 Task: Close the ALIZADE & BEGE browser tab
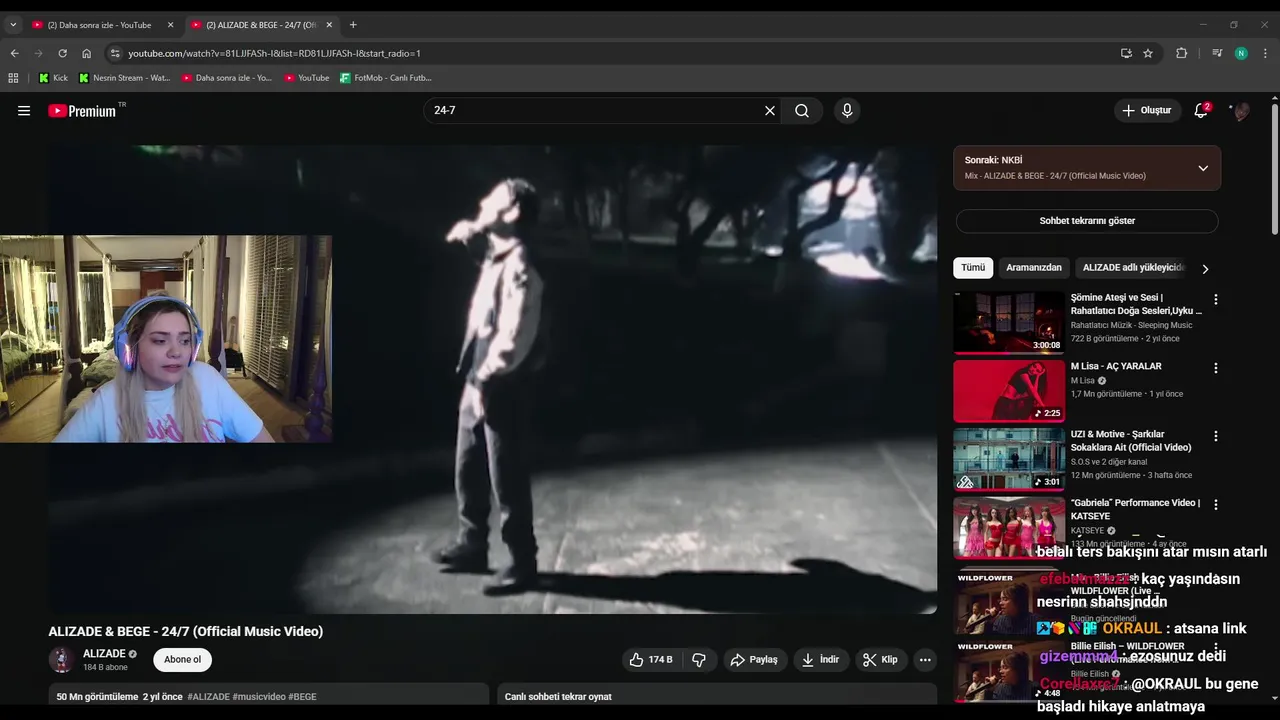tap(329, 25)
